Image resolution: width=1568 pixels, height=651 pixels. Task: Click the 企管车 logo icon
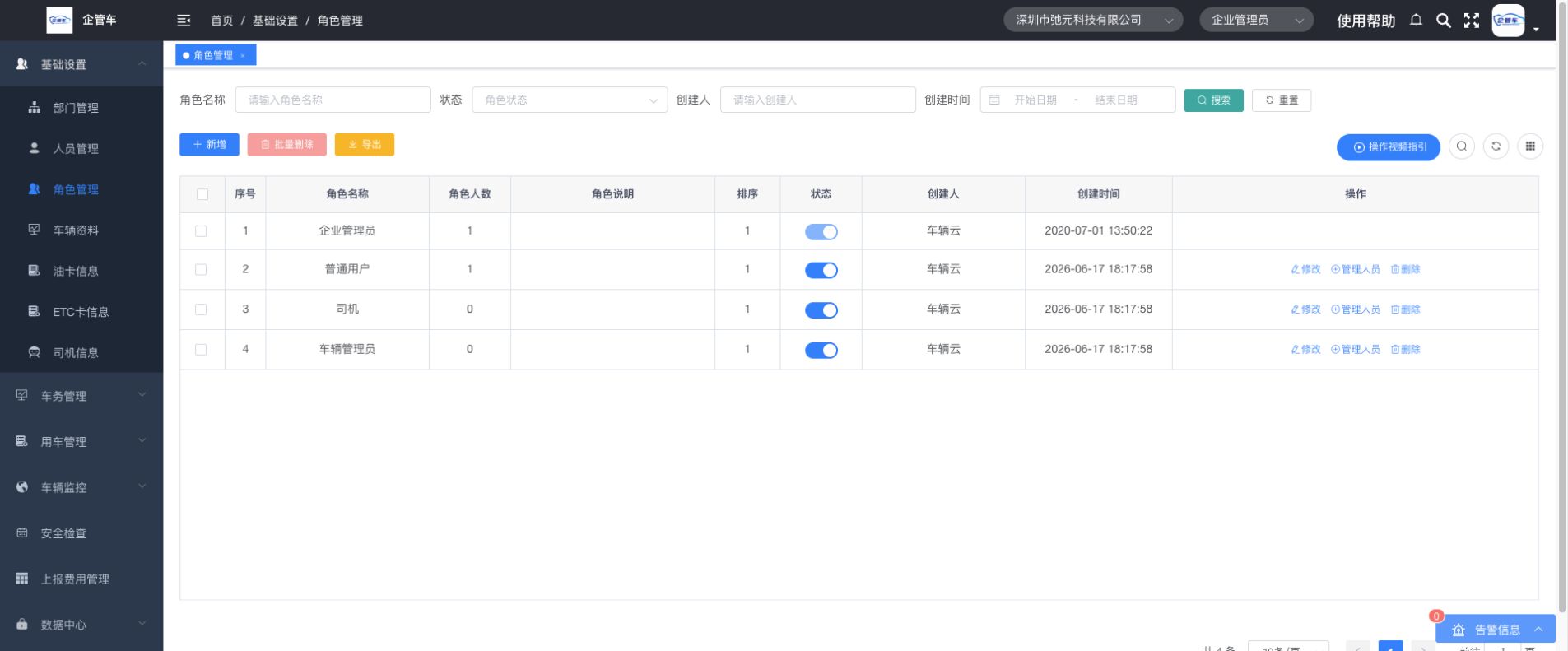59,21
